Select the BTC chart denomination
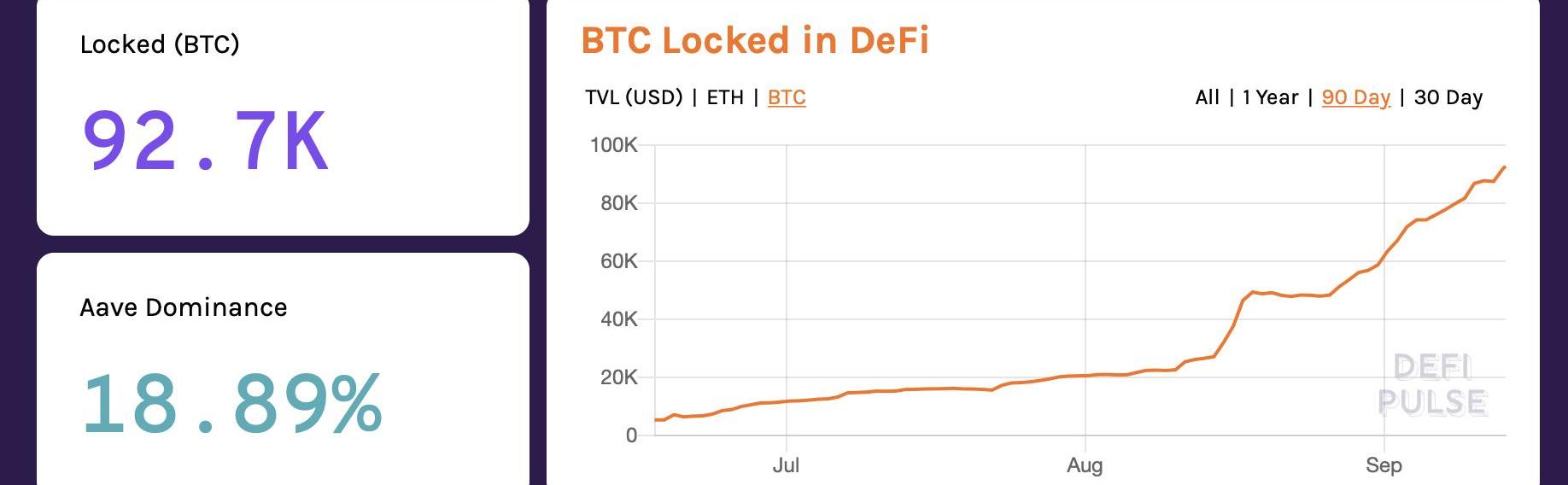The height and width of the screenshot is (485, 1568). pyautogui.click(x=787, y=97)
